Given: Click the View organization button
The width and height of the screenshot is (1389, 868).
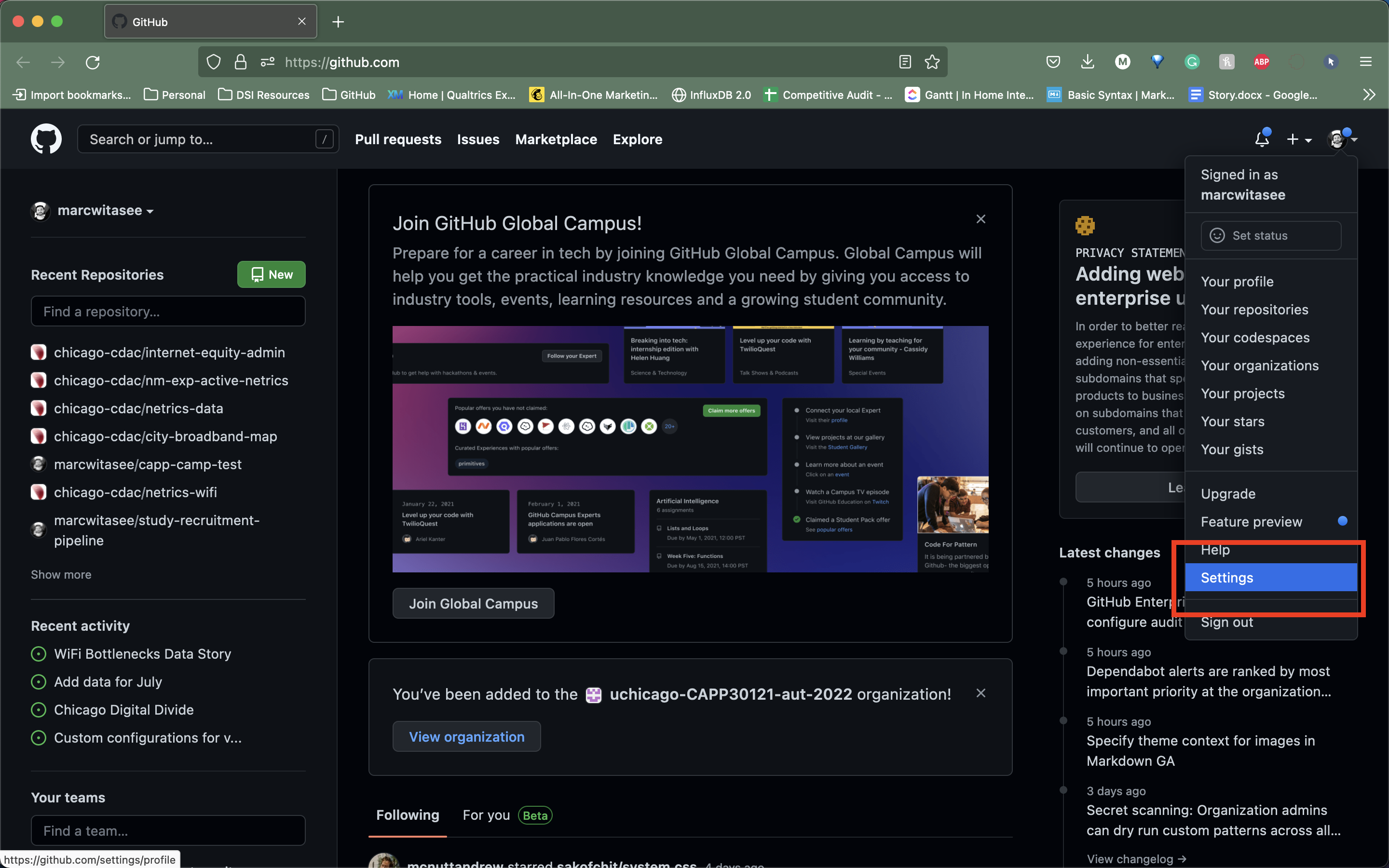Looking at the screenshot, I should (x=467, y=736).
